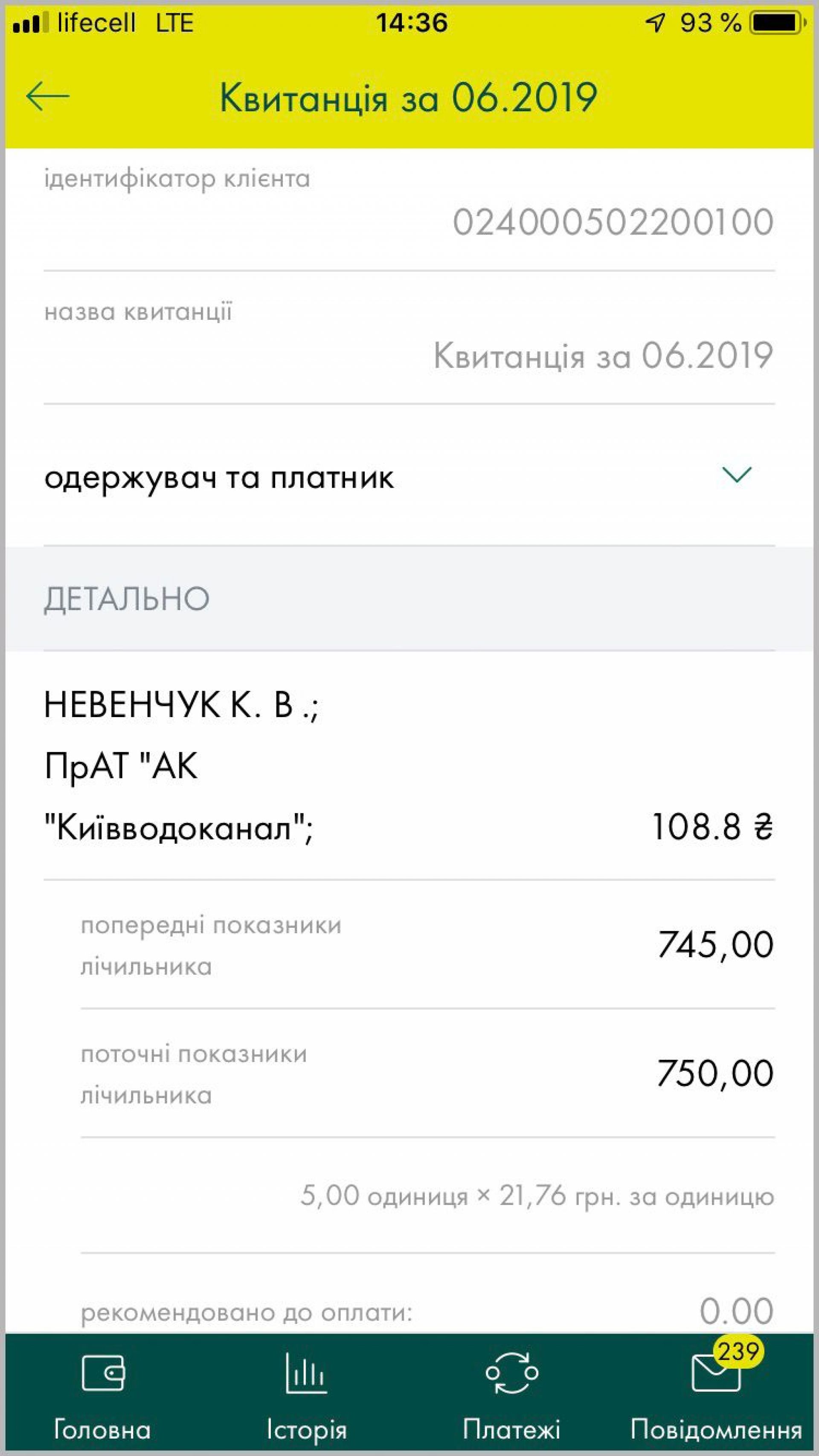Screen dimensions: 819x1456
Task: Switch to the Головна tab label
Action: coord(102,1430)
